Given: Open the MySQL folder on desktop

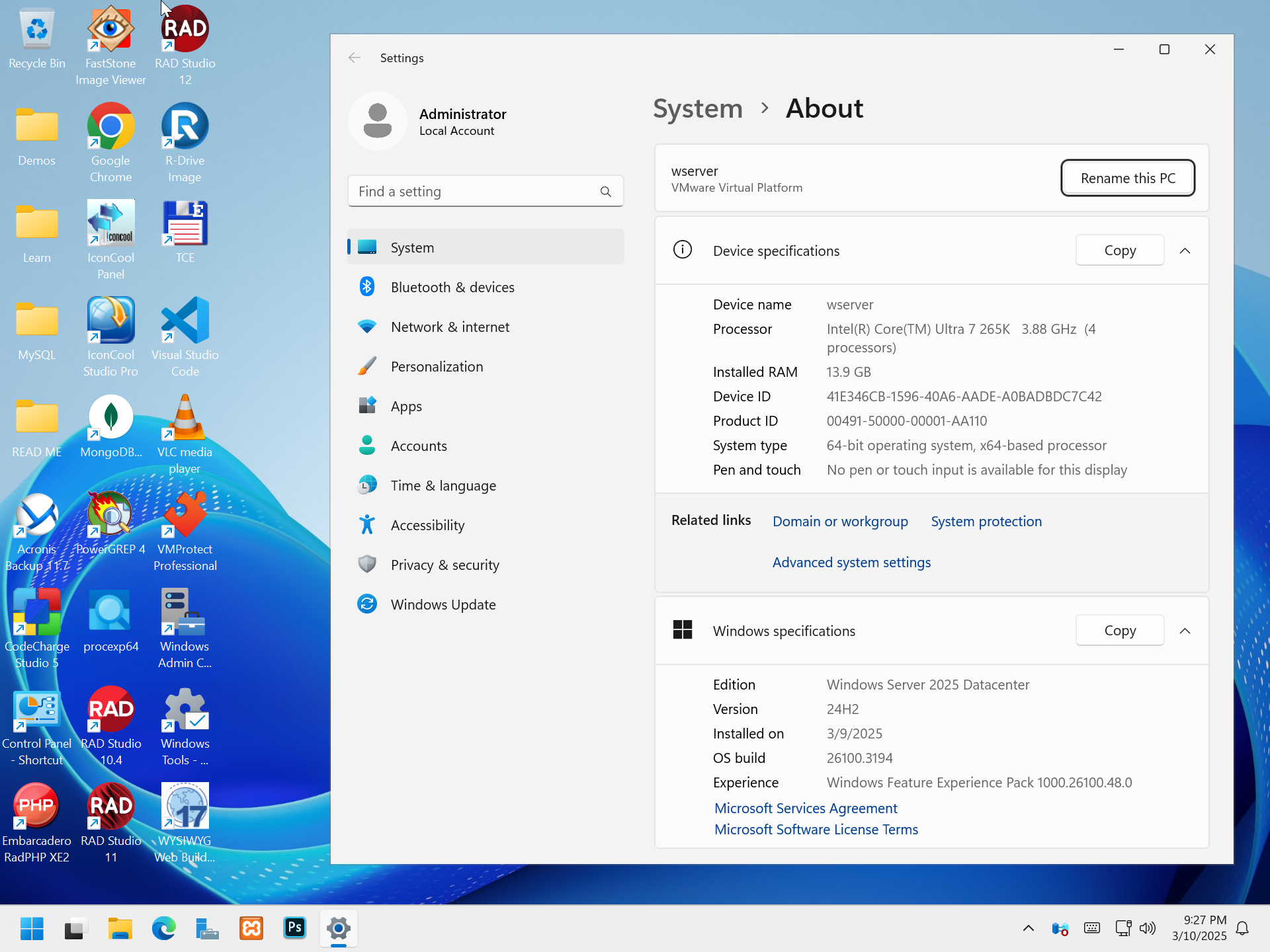Looking at the screenshot, I should pos(37,329).
